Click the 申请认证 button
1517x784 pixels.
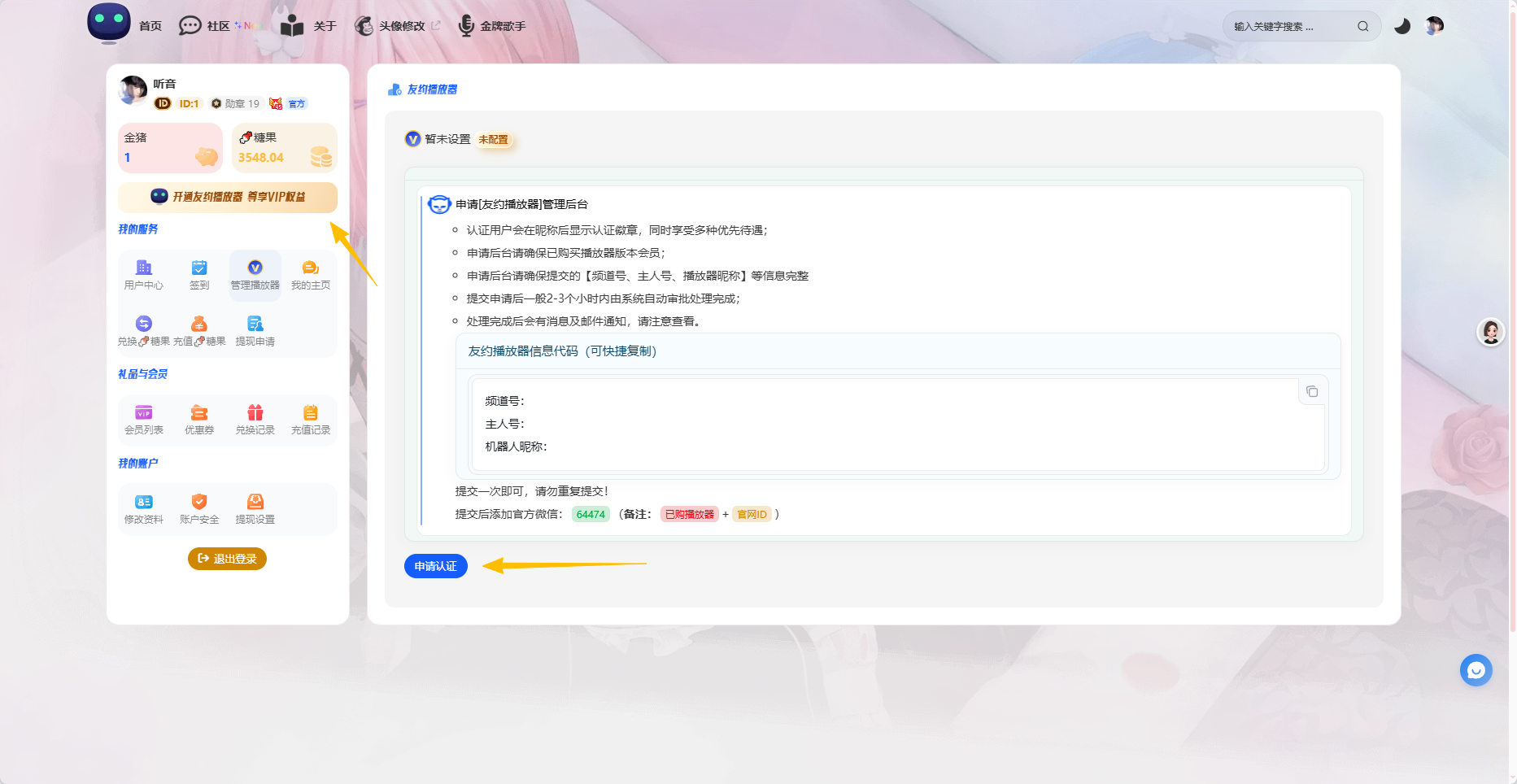coord(435,566)
